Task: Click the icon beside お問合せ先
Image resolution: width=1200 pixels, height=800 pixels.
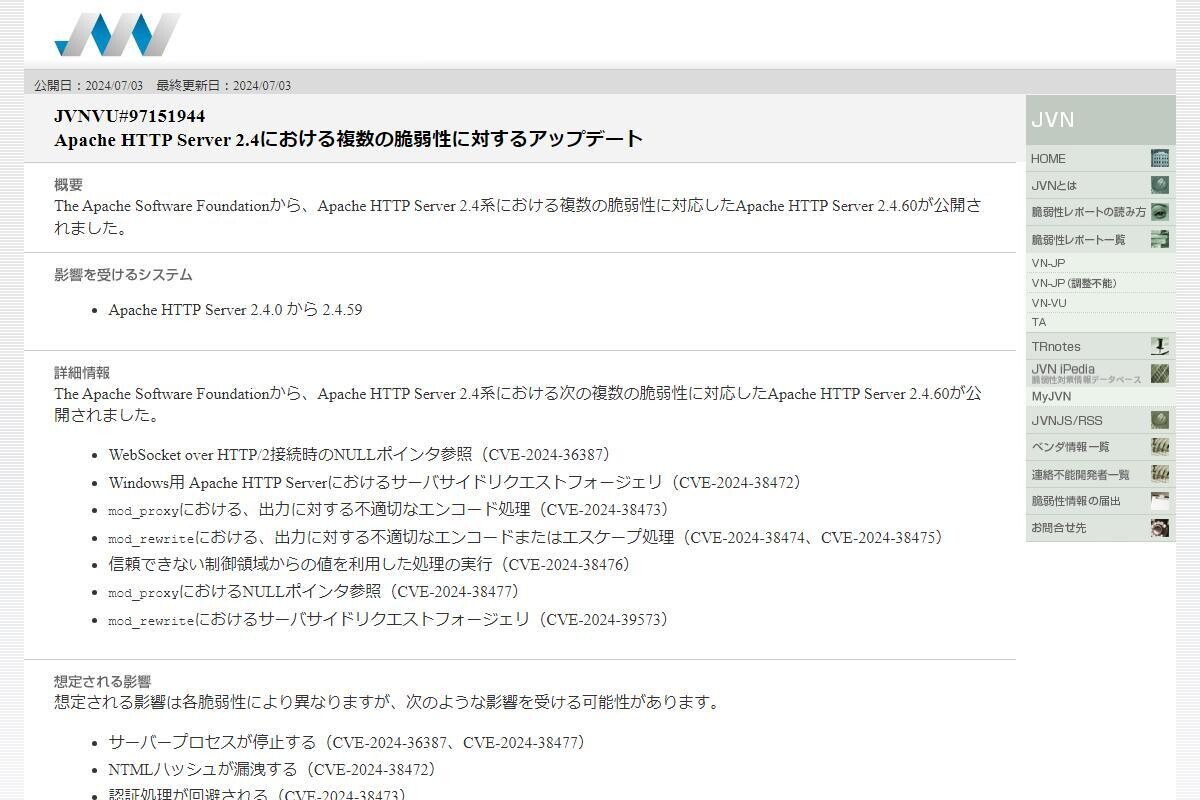Action: coord(1160,528)
